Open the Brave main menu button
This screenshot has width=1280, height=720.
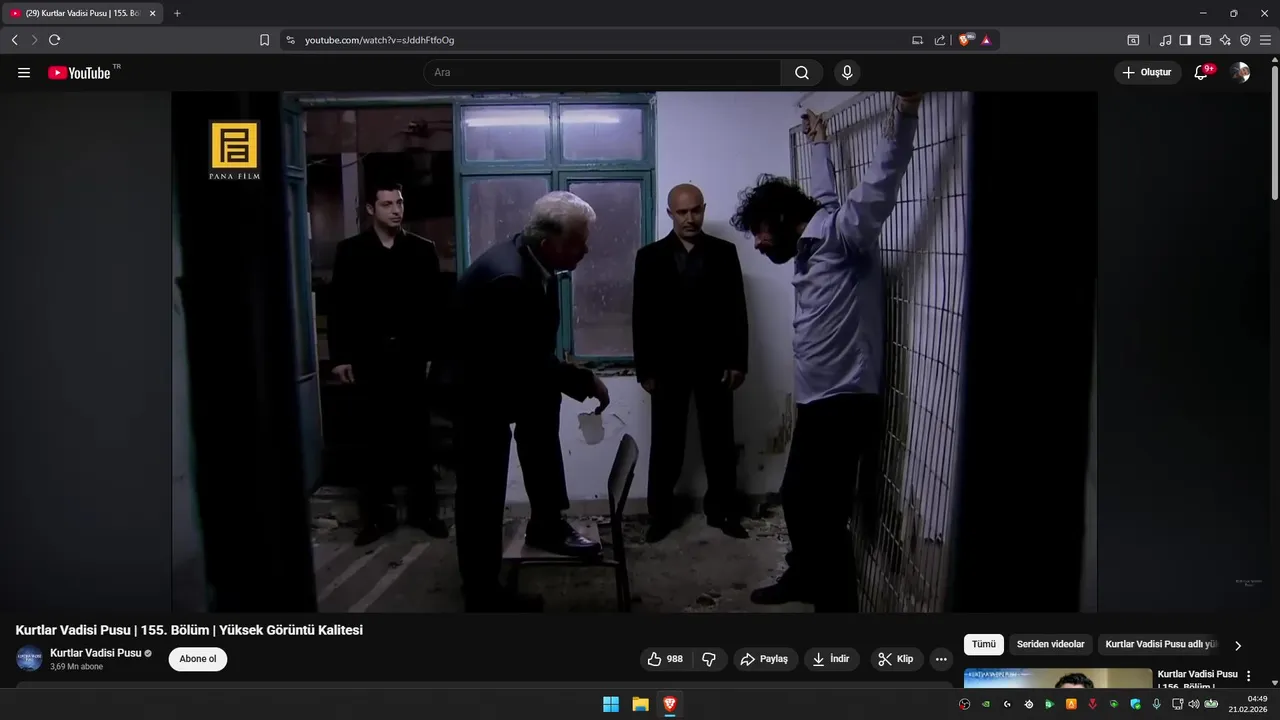pyautogui.click(x=1265, y=40)
